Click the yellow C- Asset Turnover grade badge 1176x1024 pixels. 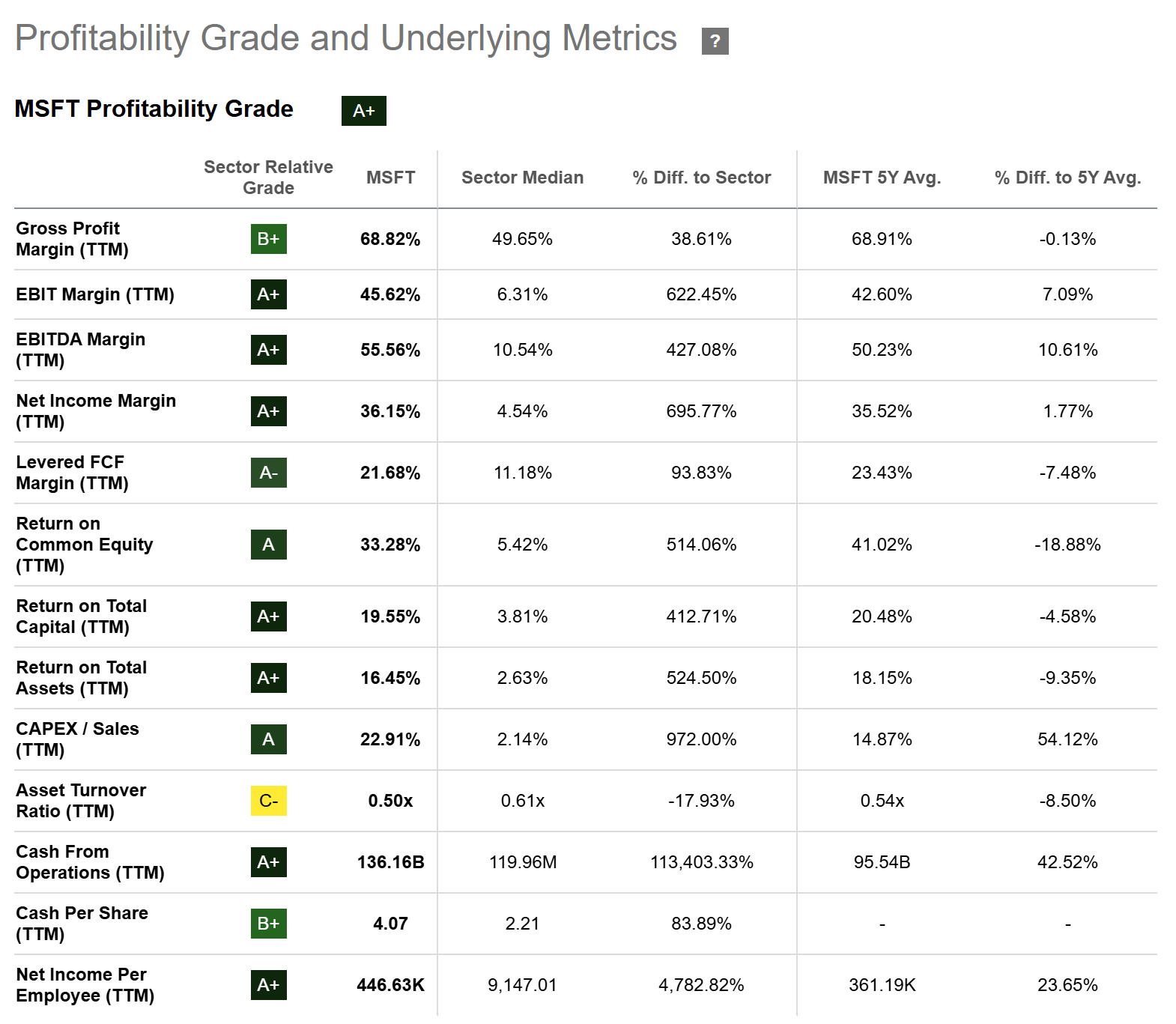(268, 801)
